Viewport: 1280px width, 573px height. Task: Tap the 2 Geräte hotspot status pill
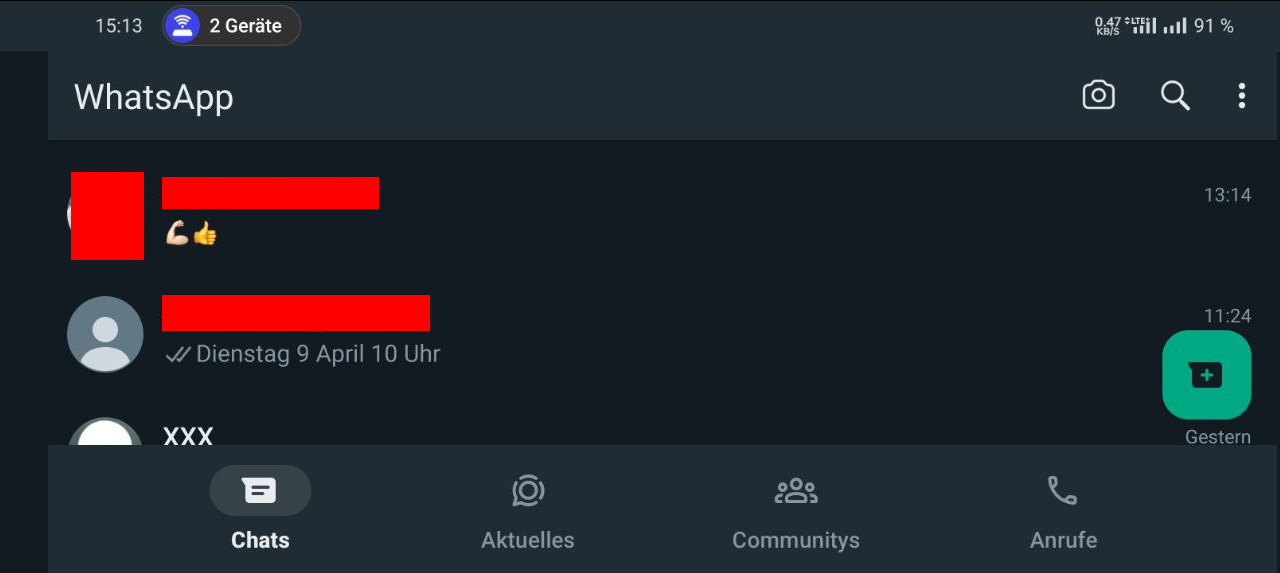(x=231, y=26)
